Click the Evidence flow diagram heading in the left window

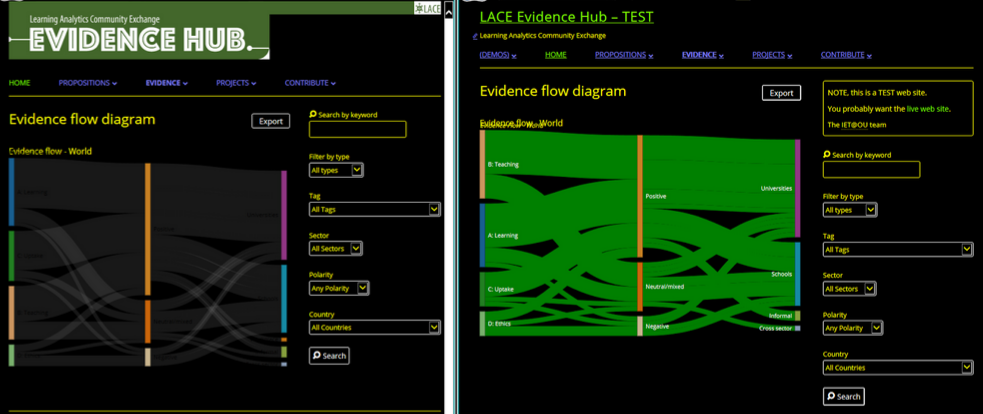(x=82, y=119)
